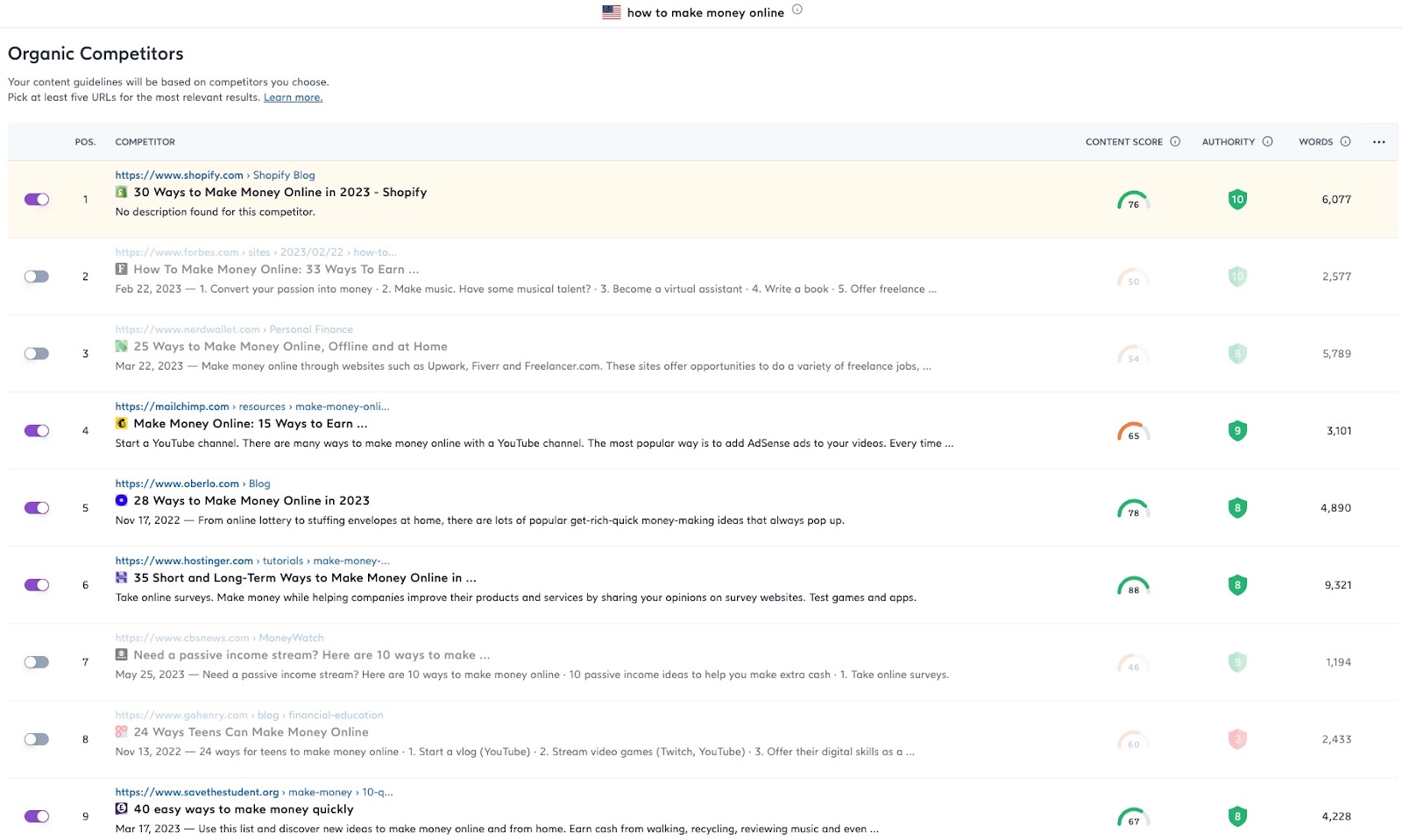Click the NerdWallet authority shield badge
This screenshot has height=840, width=1402.
click(1237, 354)
